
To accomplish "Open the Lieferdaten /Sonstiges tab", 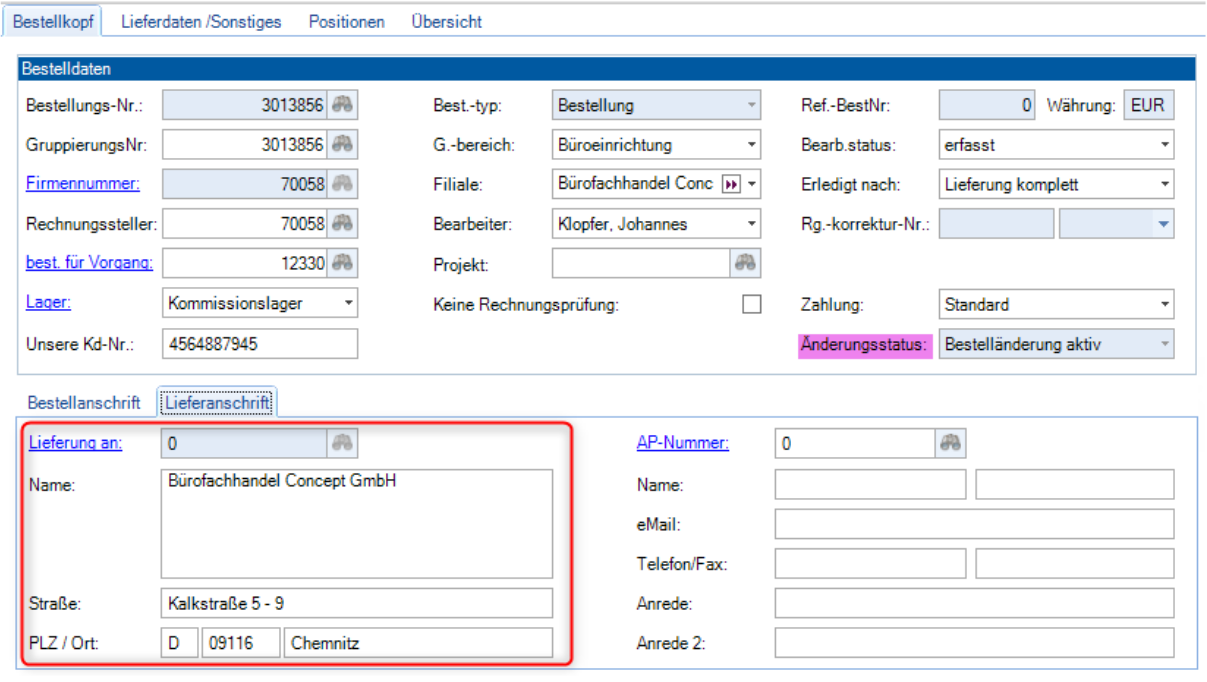I will (201, 21).
